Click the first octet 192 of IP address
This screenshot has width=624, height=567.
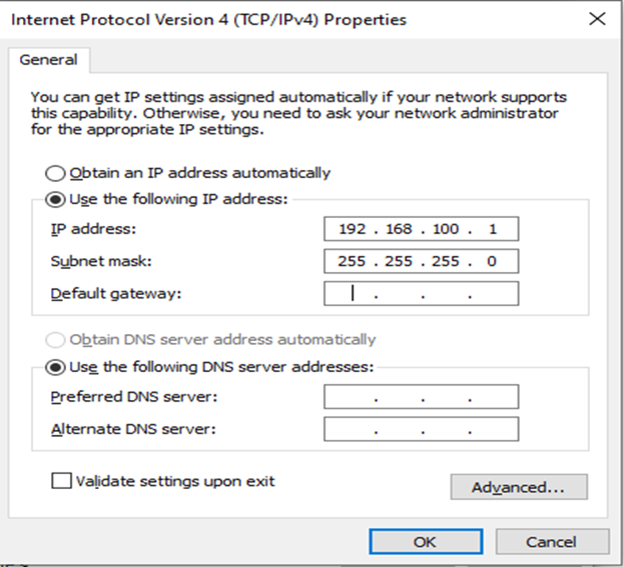pyautogui.click(x=354, y=229)
